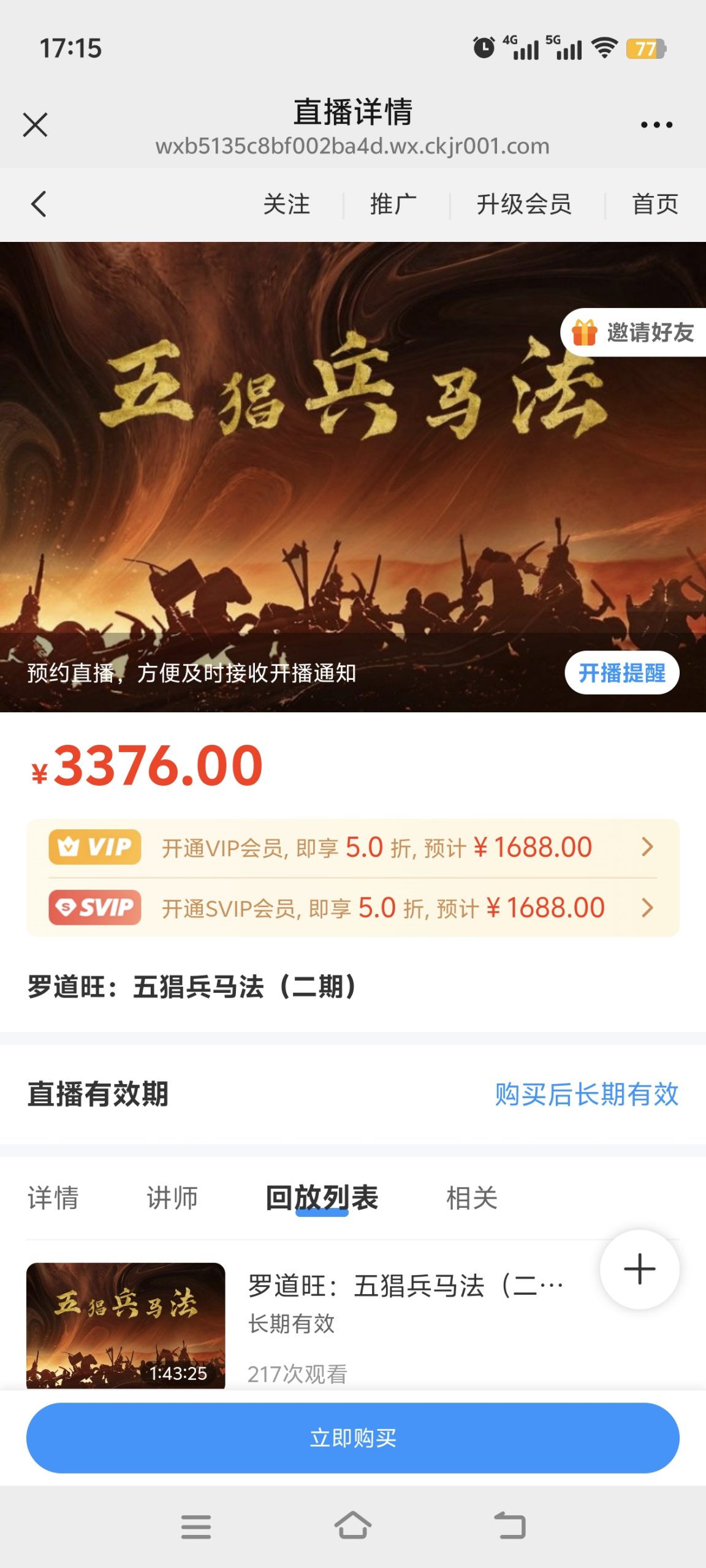Image resolution: width=706 pixels, height=1568 pixels.
Task: Tap the blue 立即购买 button
Action: point(353,1438)
